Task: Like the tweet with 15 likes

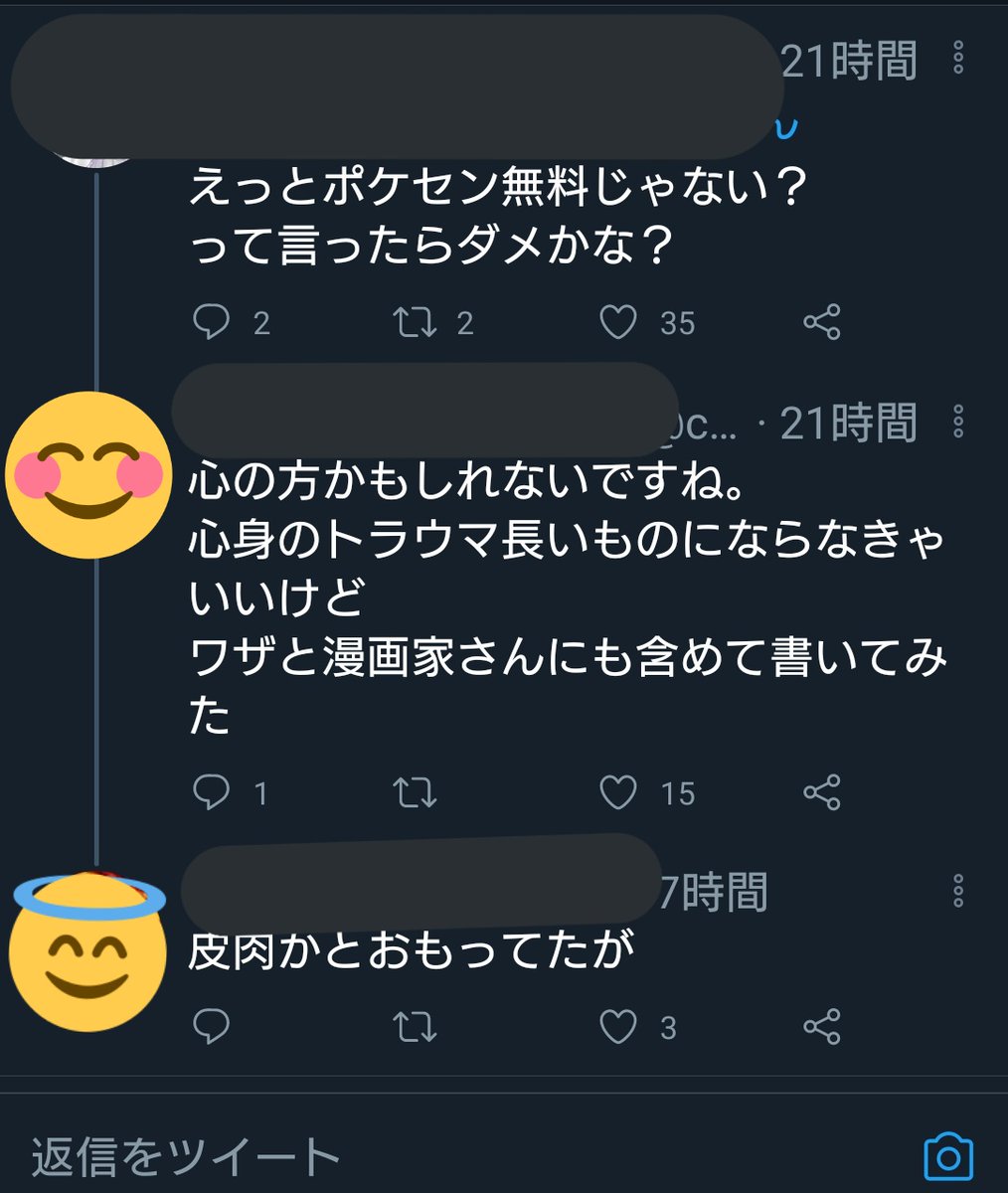Action: 618,792
